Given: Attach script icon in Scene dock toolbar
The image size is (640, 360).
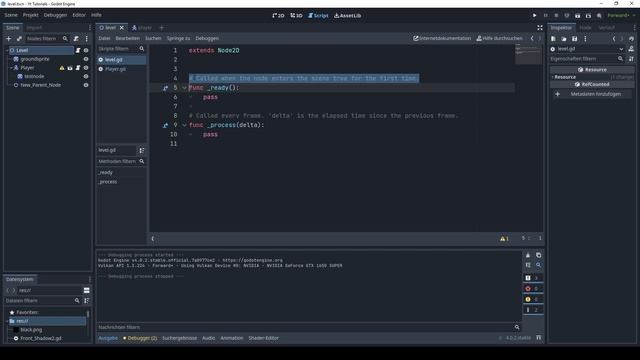Looking at the screenshot, I should click(76, 38).
